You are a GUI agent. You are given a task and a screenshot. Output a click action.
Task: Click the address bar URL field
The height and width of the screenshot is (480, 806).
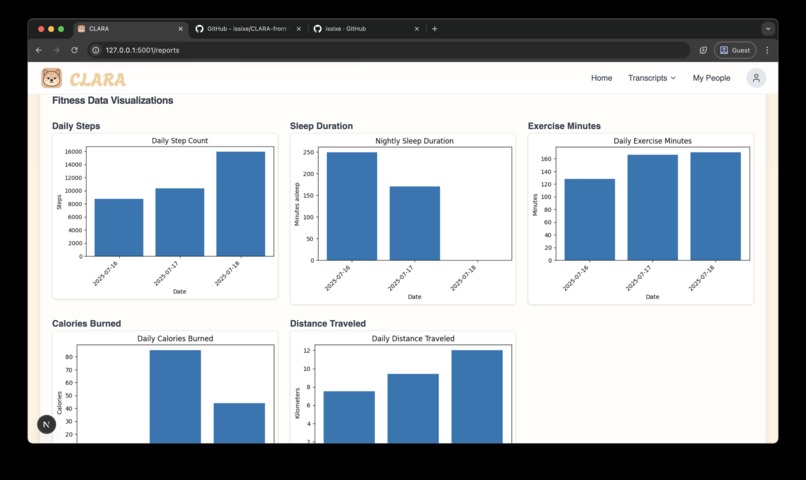388,50
